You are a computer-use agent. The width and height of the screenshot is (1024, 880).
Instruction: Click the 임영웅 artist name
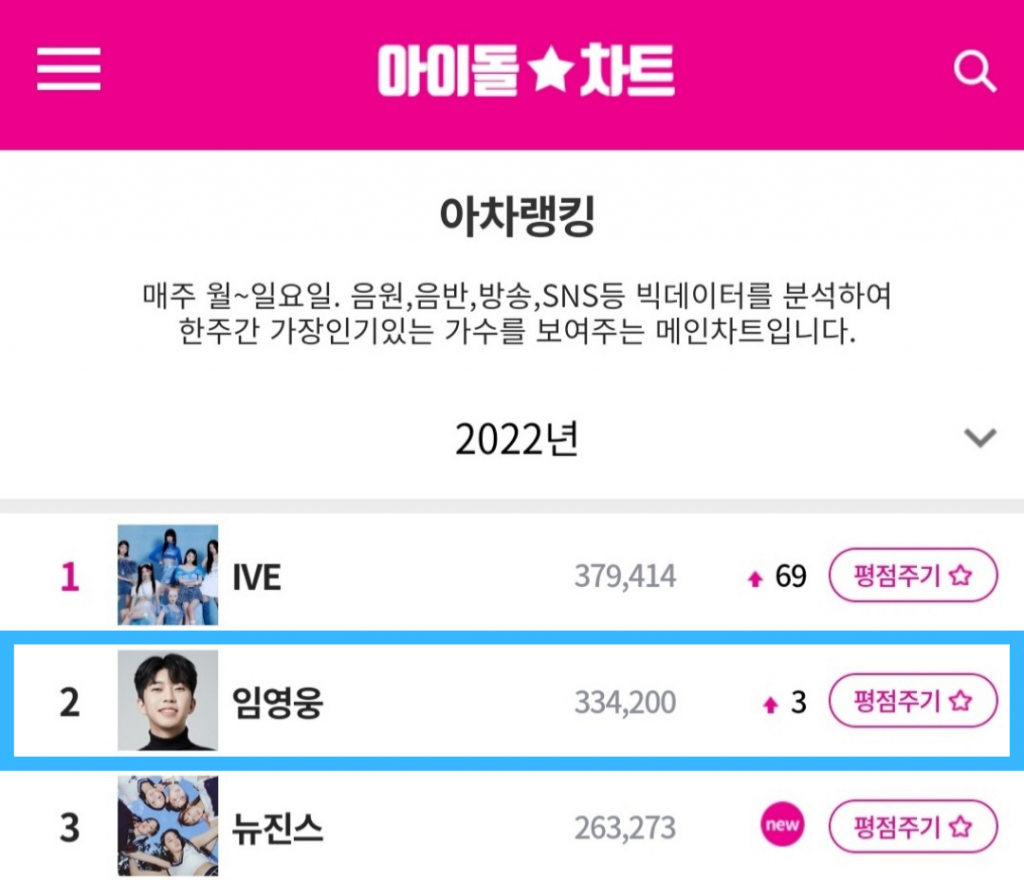click(277, 703)
